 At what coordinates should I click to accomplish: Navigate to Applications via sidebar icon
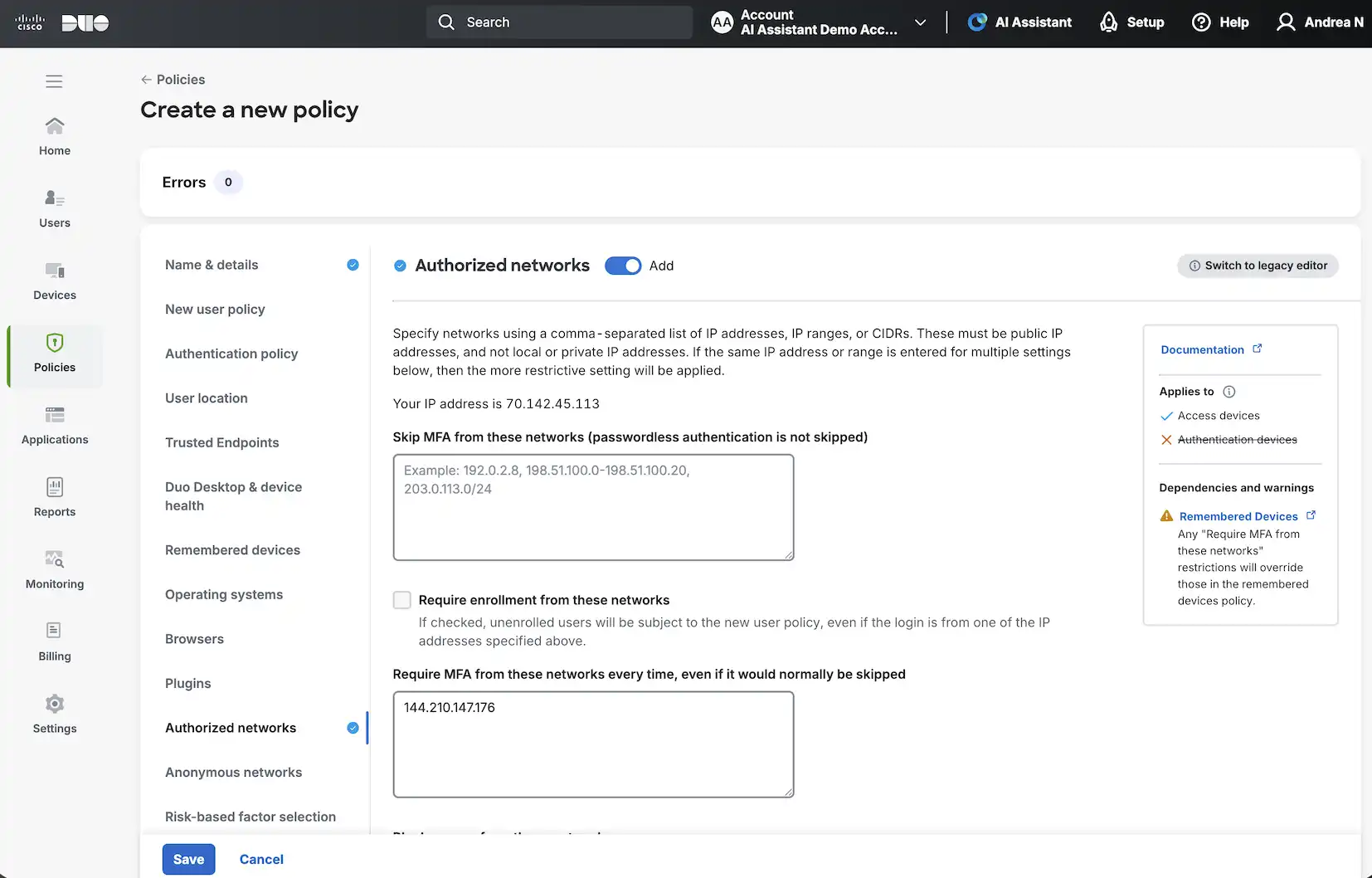(54, 425)
